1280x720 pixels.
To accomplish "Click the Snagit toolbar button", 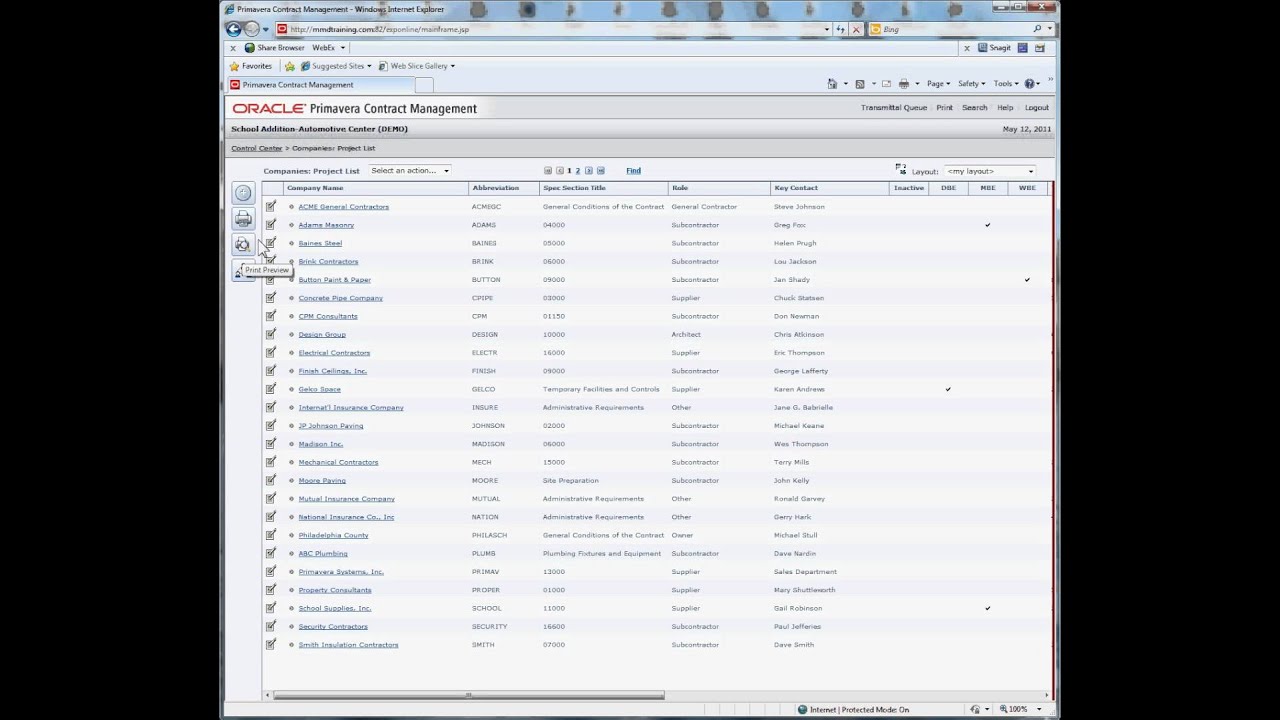I will 995,47.
